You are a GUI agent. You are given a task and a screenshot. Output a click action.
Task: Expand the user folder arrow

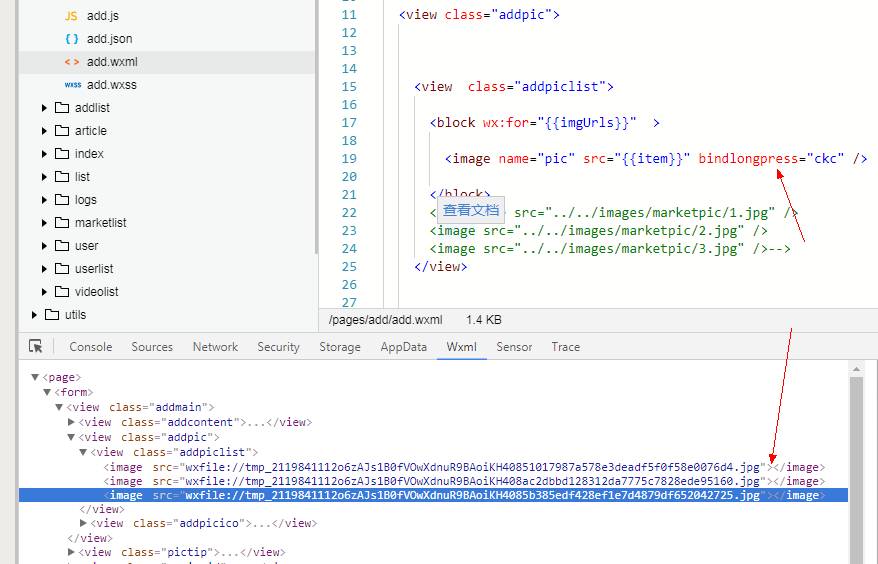pyautogui.click(x=44, y=245)
